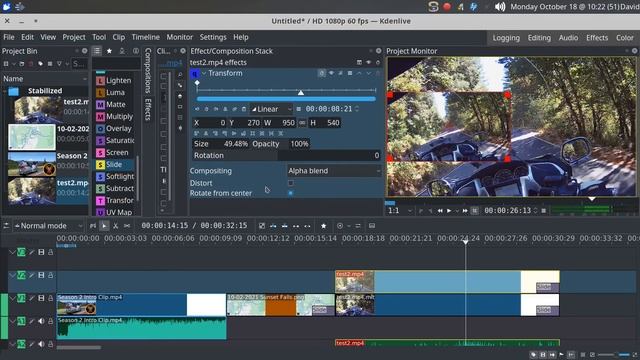Open the Linear keyframe interpolation dropdown
Image resolution: width=640 pixels, height=360 pixels.
pos(271,109)
